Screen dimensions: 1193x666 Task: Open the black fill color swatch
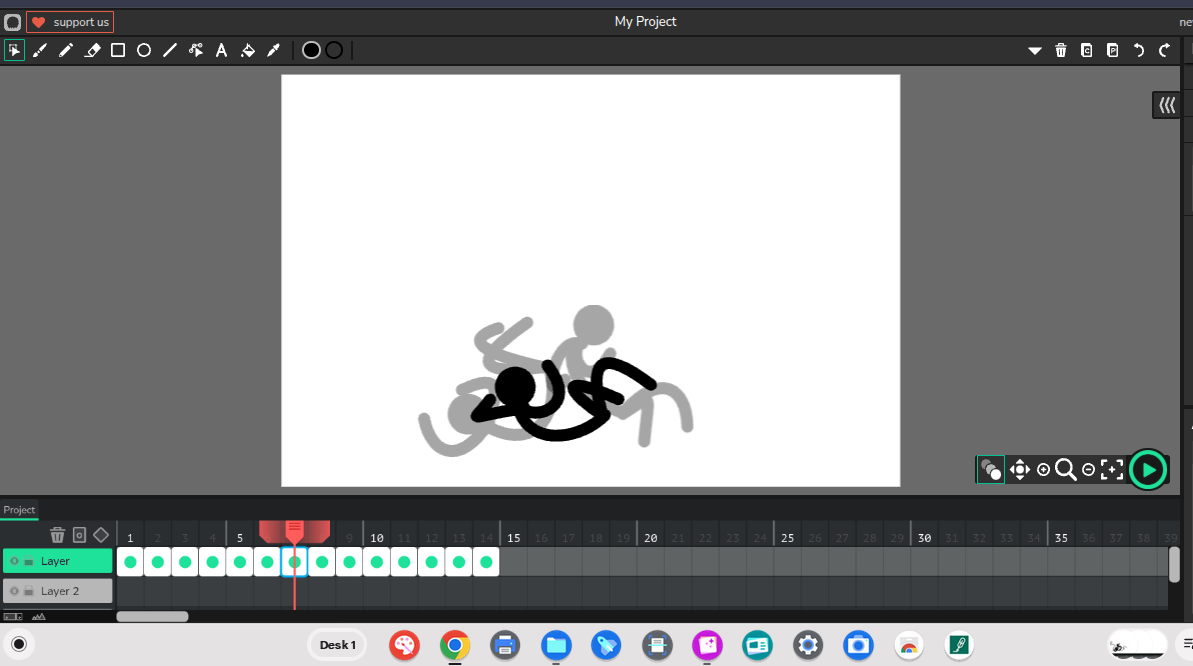[311, 50]
